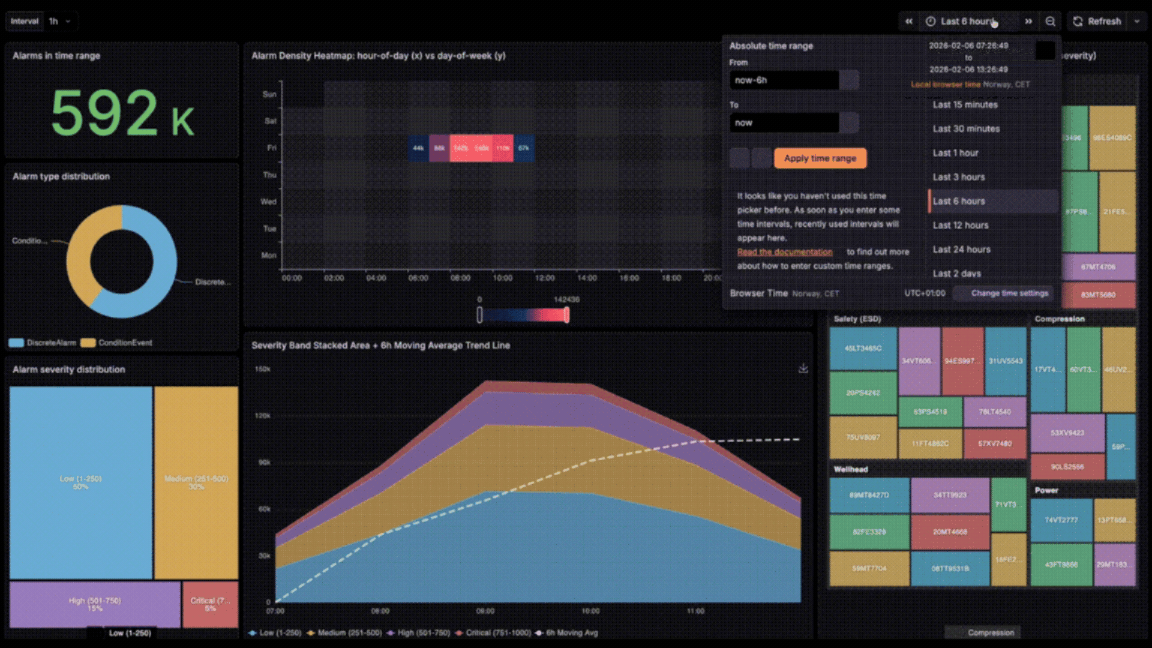The height and width of the screenshot is (648, 1152).
Task: Shift the time range forwards
Action: [x=1029, y=21]
